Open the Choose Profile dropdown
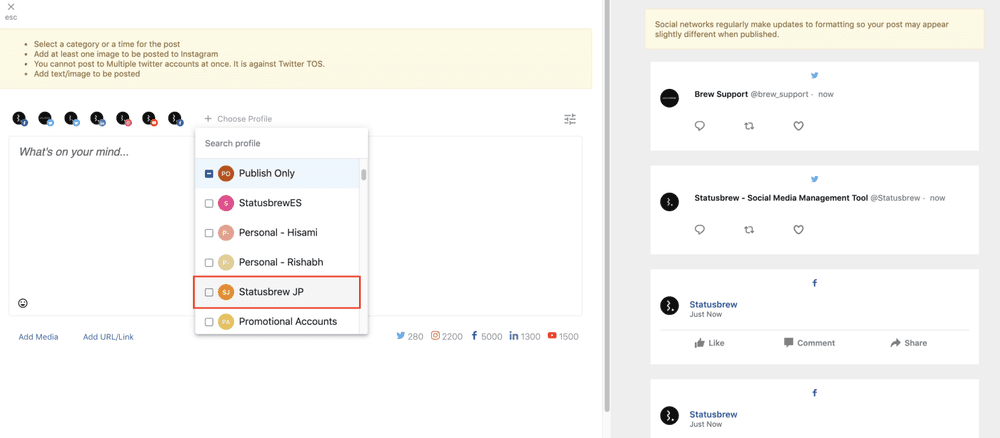 pyautogui.click(x=238, y=119)
